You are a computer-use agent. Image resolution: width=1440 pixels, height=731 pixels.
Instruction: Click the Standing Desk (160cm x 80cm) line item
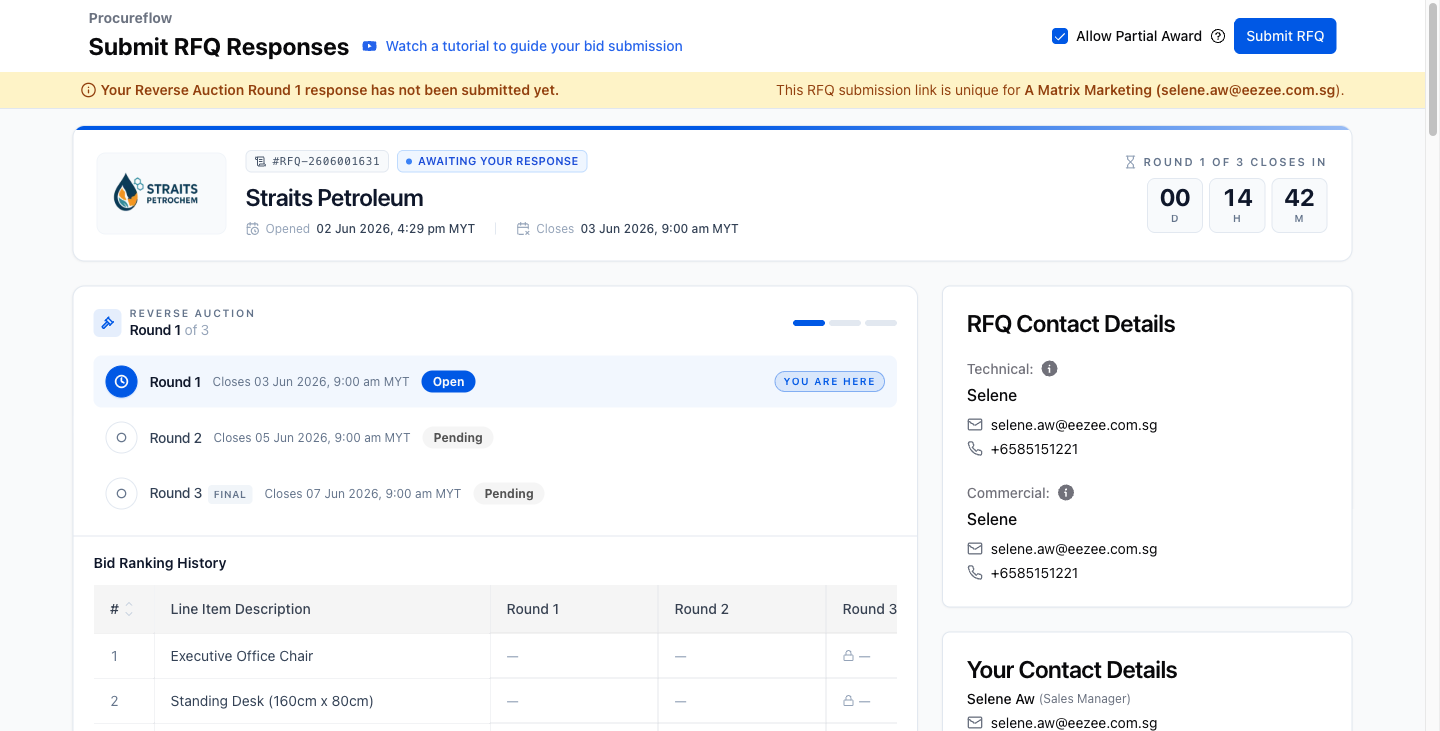point(272,701)
